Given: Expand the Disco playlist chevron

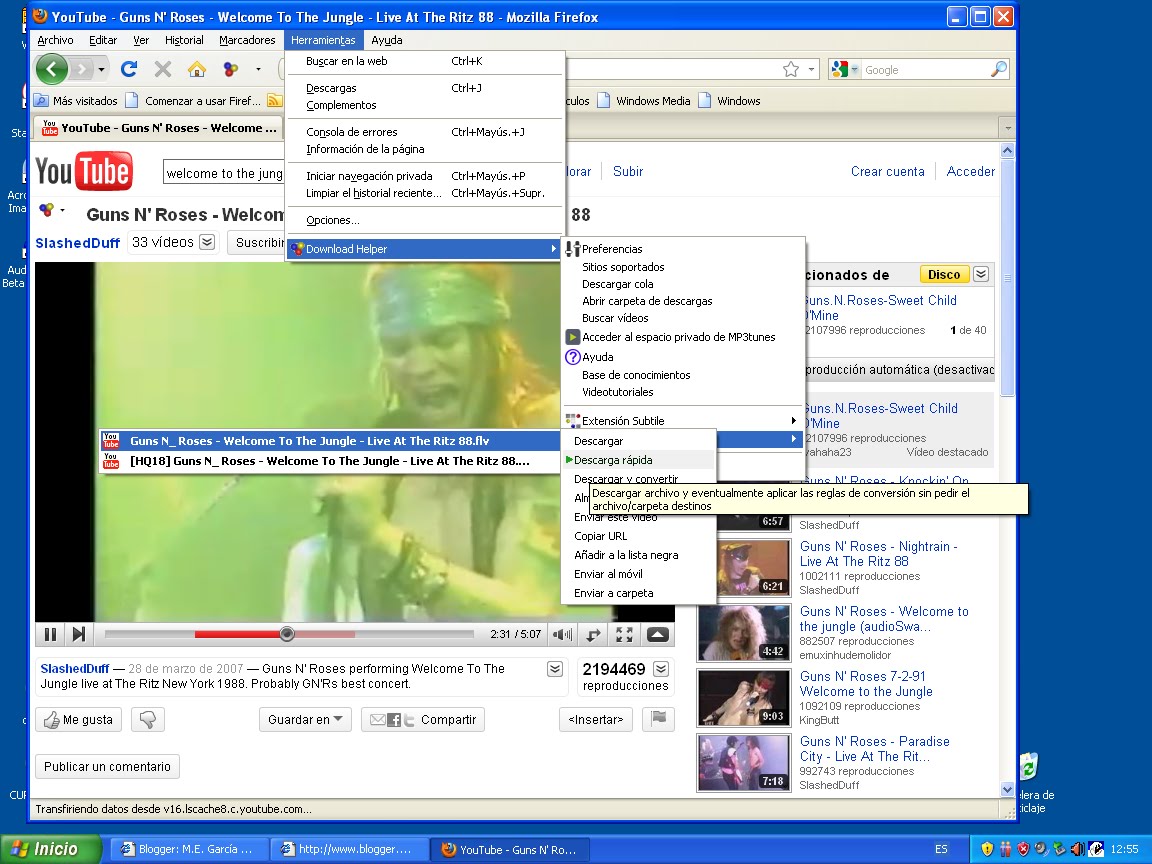Looking at the screenshot, I should tap(981, 275).
